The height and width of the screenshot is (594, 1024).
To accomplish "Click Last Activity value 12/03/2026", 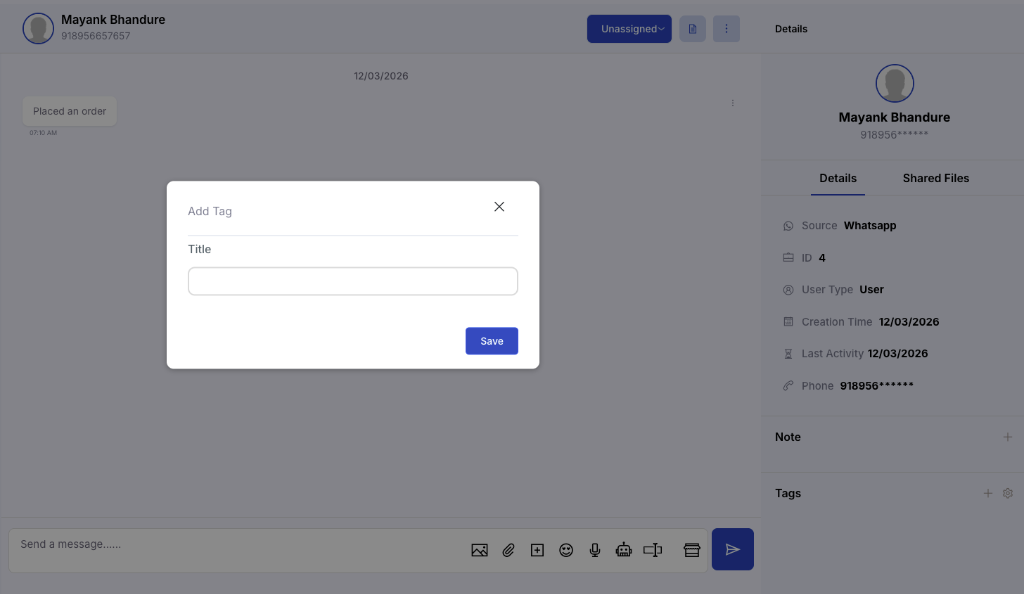I will point(898,353).
